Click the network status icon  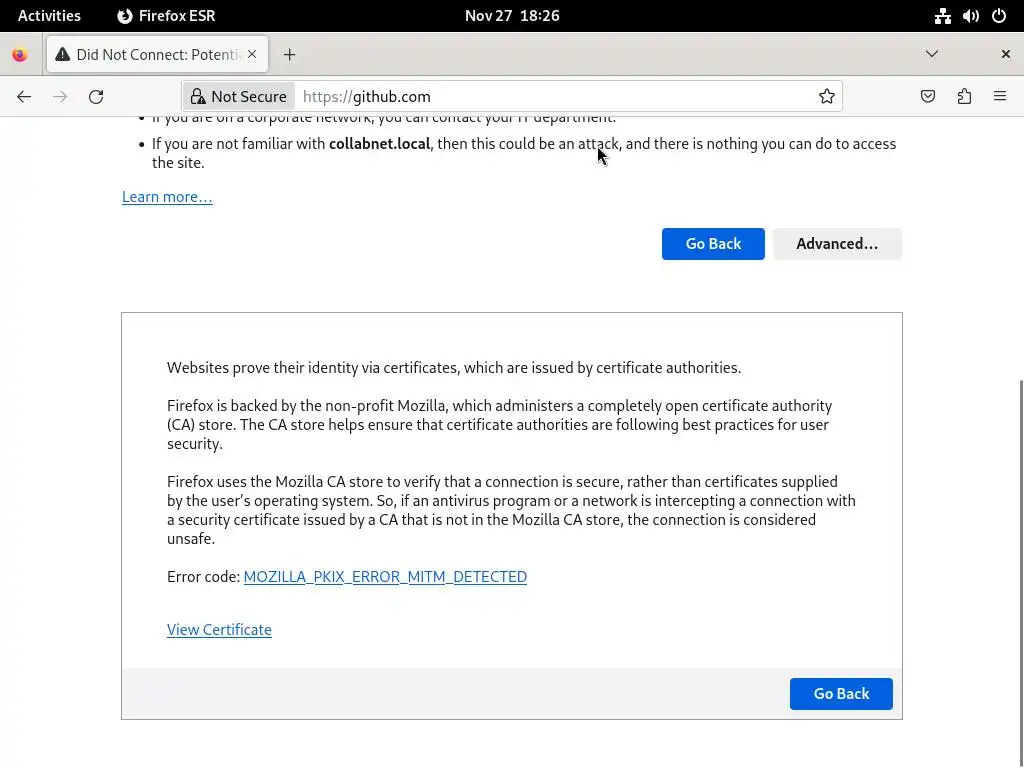click(942, 16)
